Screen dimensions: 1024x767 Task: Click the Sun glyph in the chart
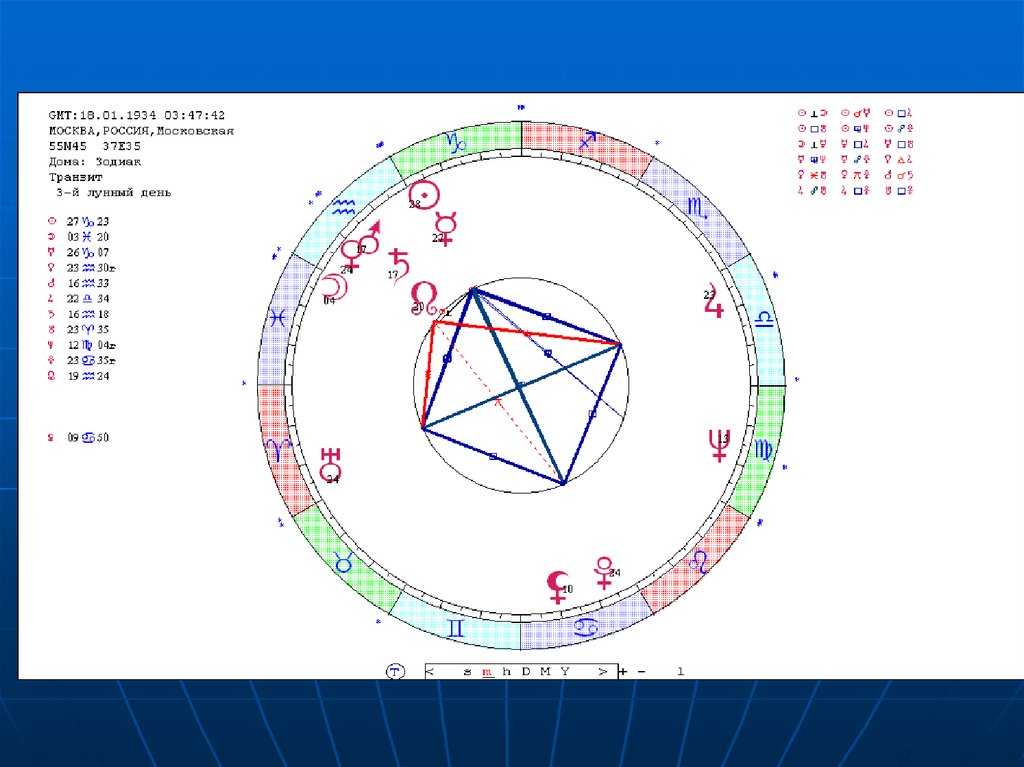(424, 194)
